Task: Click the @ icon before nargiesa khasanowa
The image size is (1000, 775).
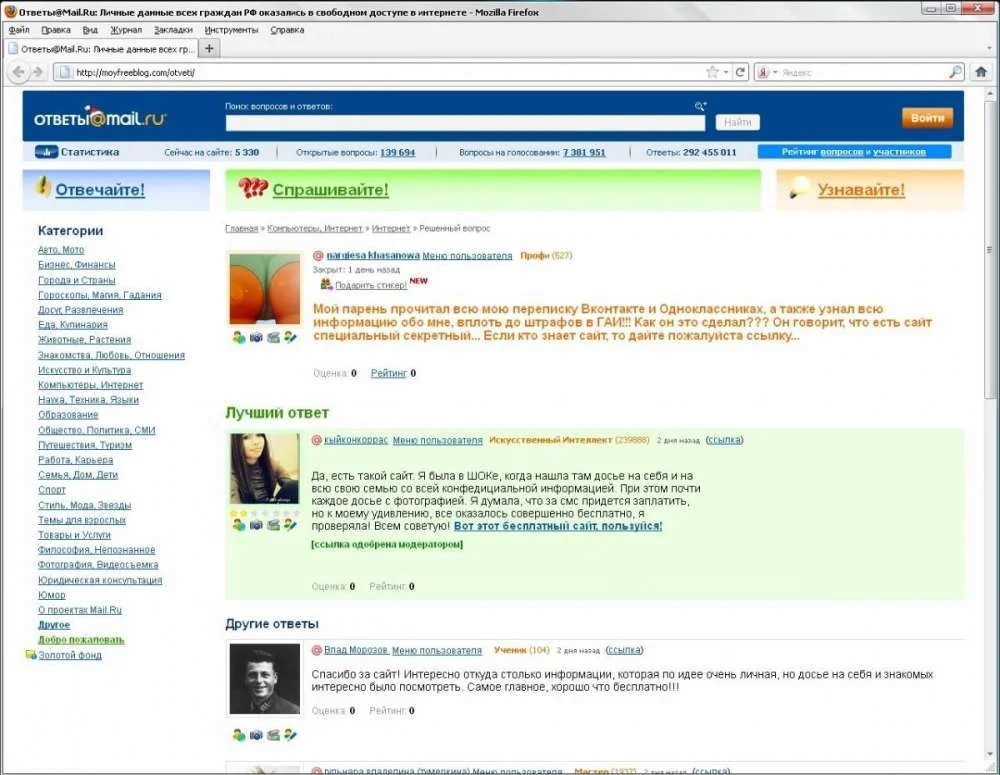Action: tap(318, 256)
